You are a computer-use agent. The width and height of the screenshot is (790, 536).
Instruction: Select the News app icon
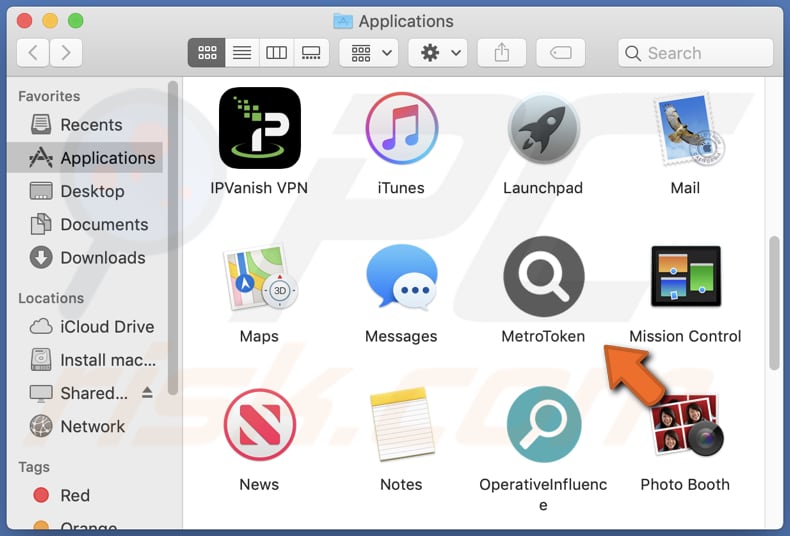(259, 424)
